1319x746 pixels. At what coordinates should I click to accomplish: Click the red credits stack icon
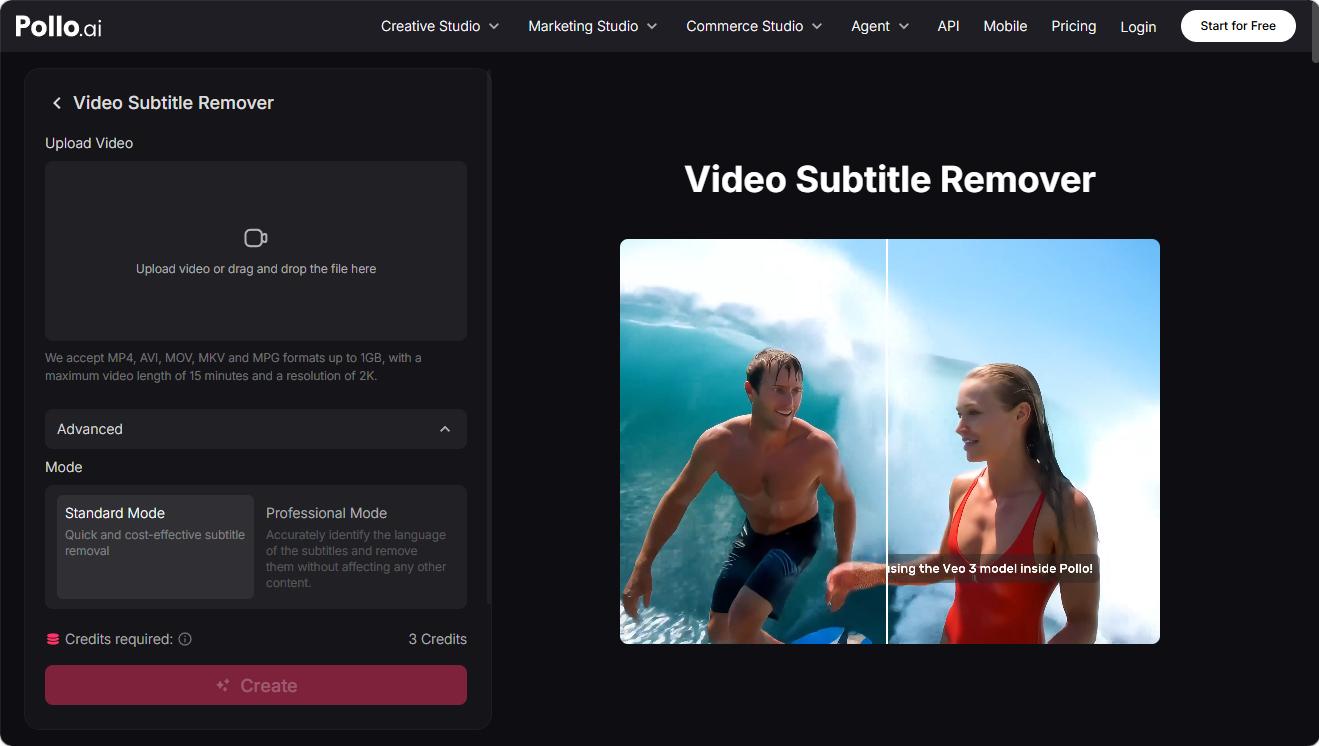coord(53,639)
